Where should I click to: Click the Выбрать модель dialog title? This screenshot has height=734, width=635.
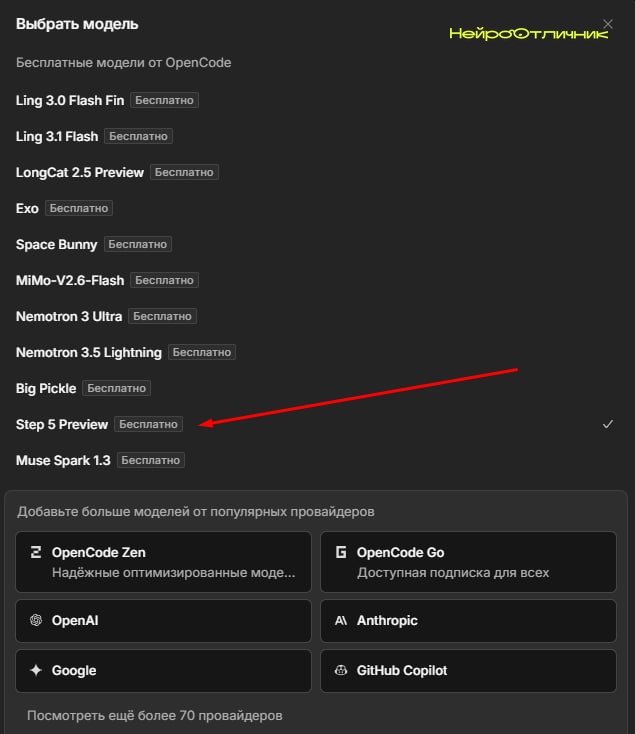[x=77, y=24]
